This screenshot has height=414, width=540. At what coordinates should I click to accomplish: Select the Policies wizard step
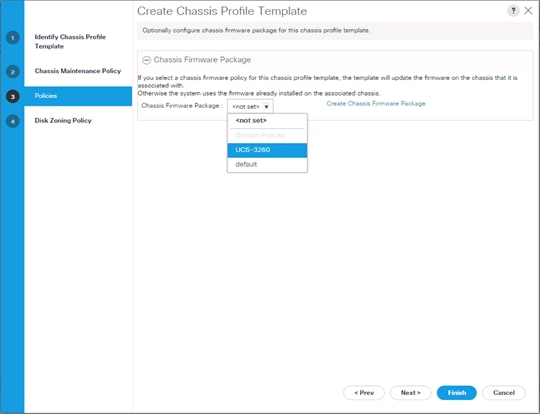[x=78, y=96]
